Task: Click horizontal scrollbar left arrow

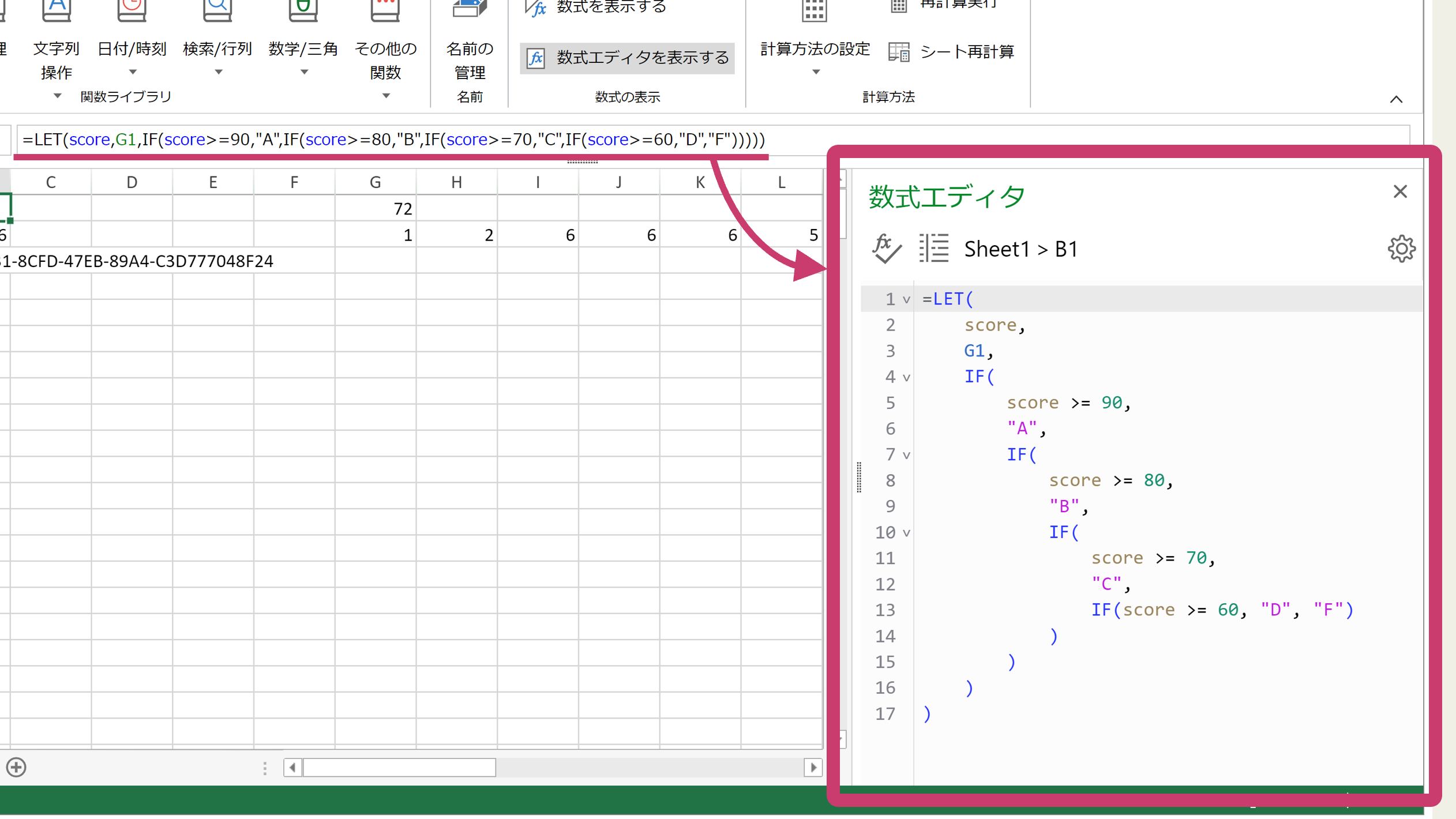Action: click(293, 767)
